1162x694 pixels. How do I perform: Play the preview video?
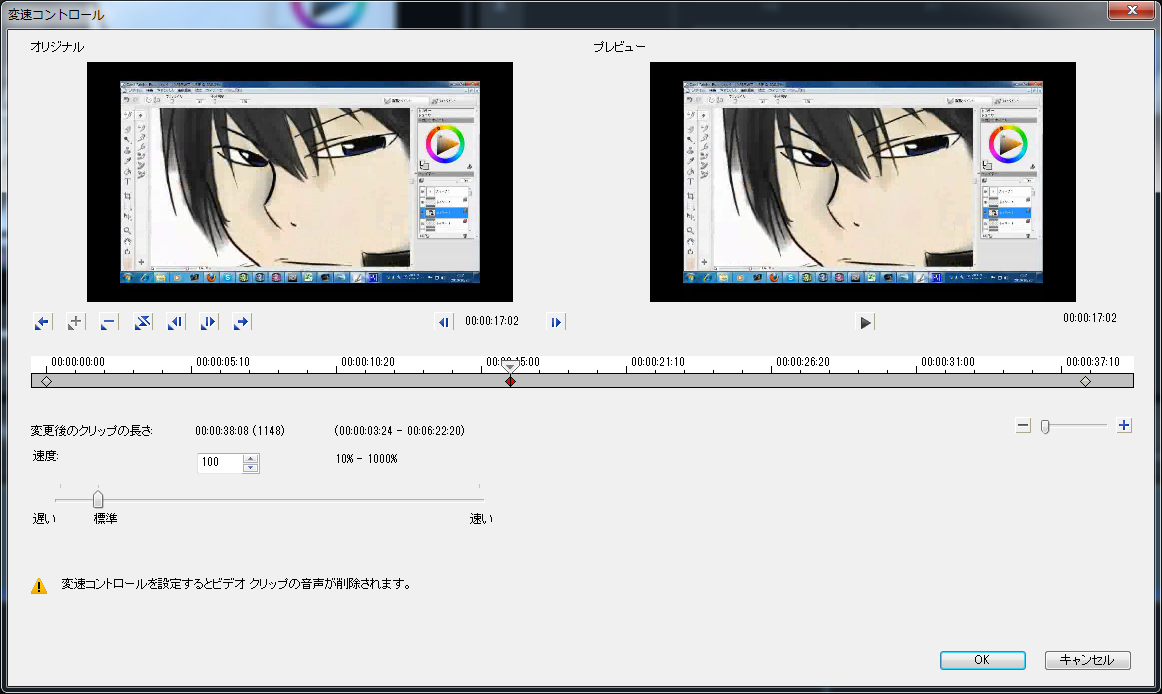[x=865, y=322]
